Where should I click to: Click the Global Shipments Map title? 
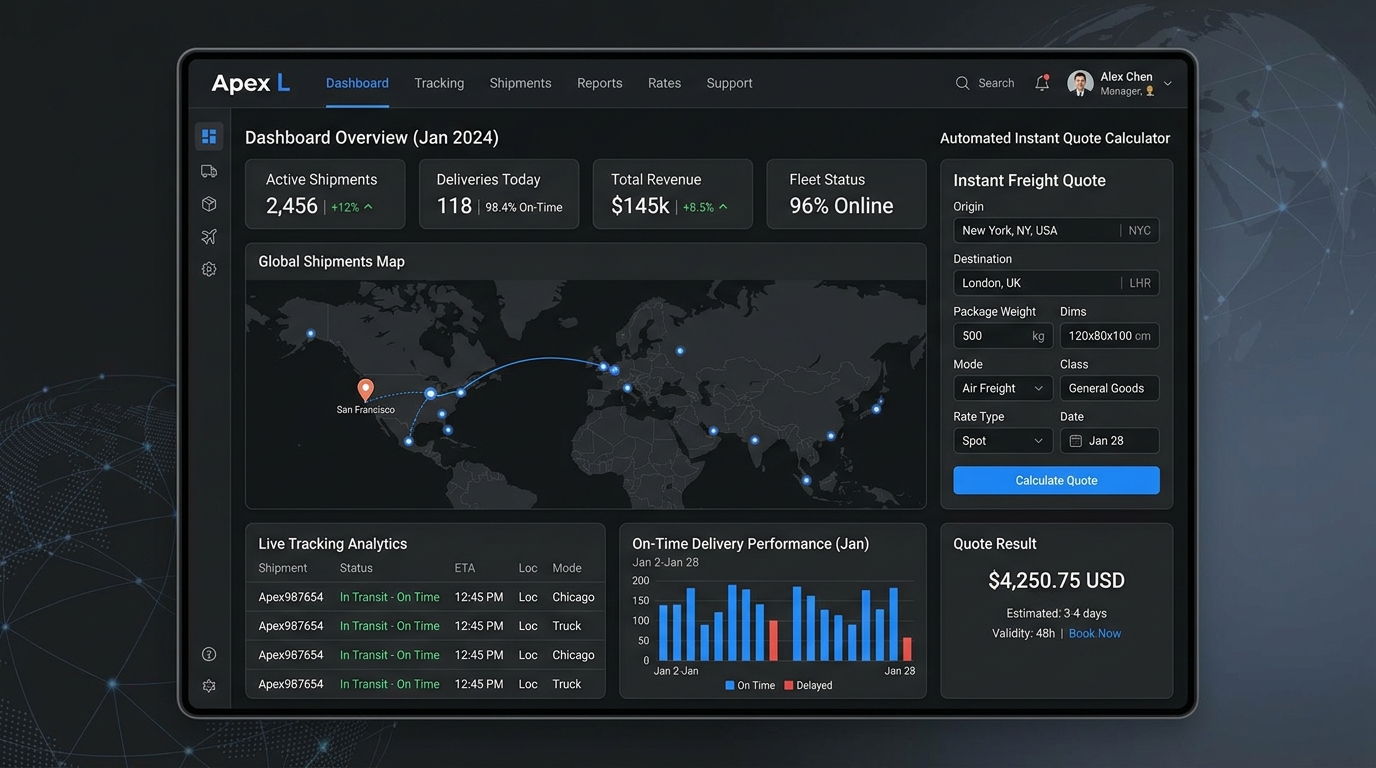(x=332, y=261)
